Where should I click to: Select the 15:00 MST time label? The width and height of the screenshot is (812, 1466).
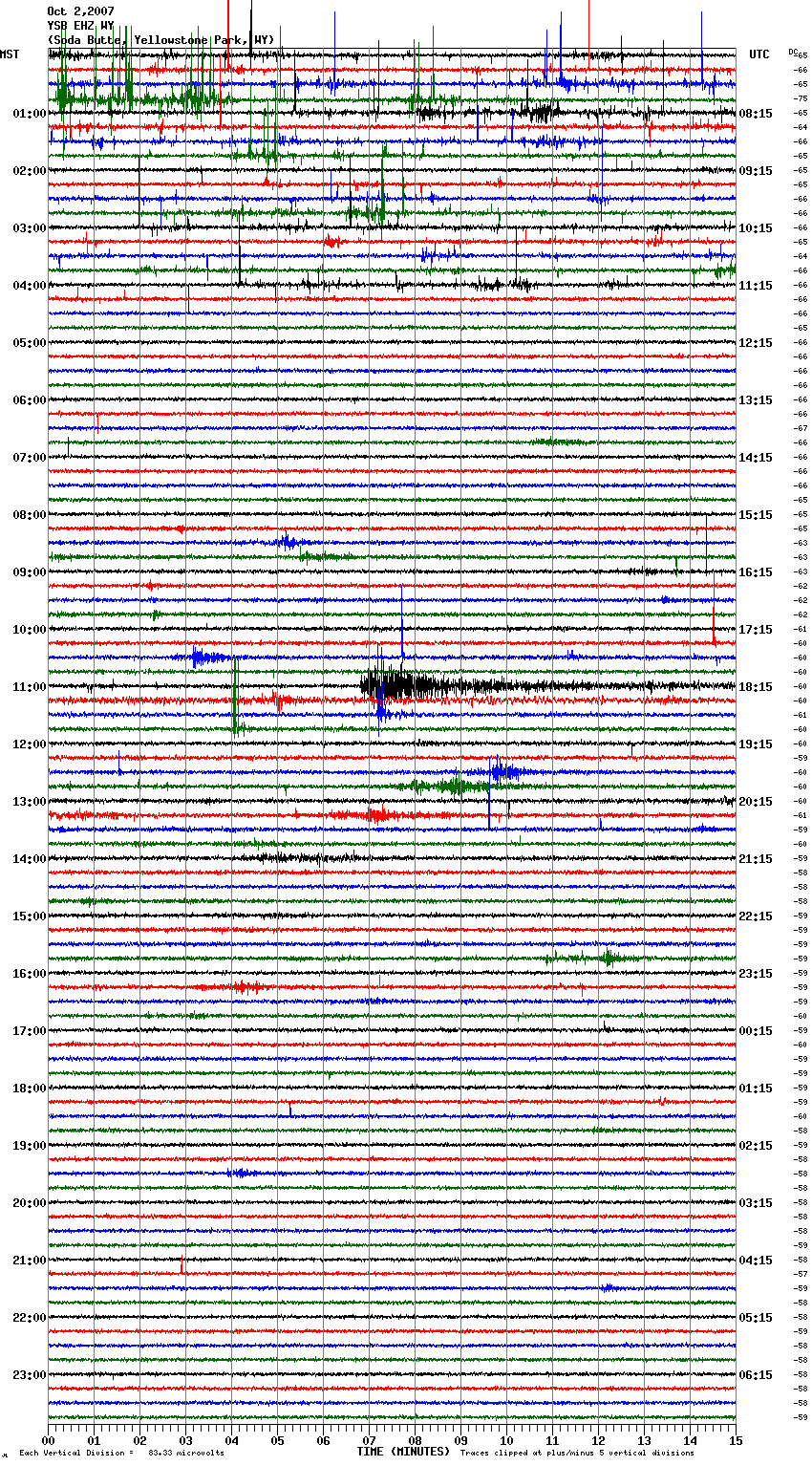(x=30, y=916)
